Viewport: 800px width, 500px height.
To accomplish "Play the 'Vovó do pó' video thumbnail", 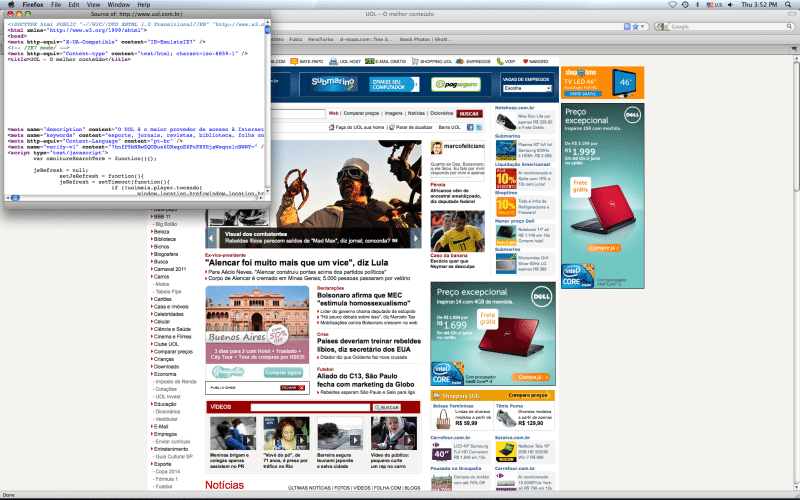I will (x=286, y=433).
